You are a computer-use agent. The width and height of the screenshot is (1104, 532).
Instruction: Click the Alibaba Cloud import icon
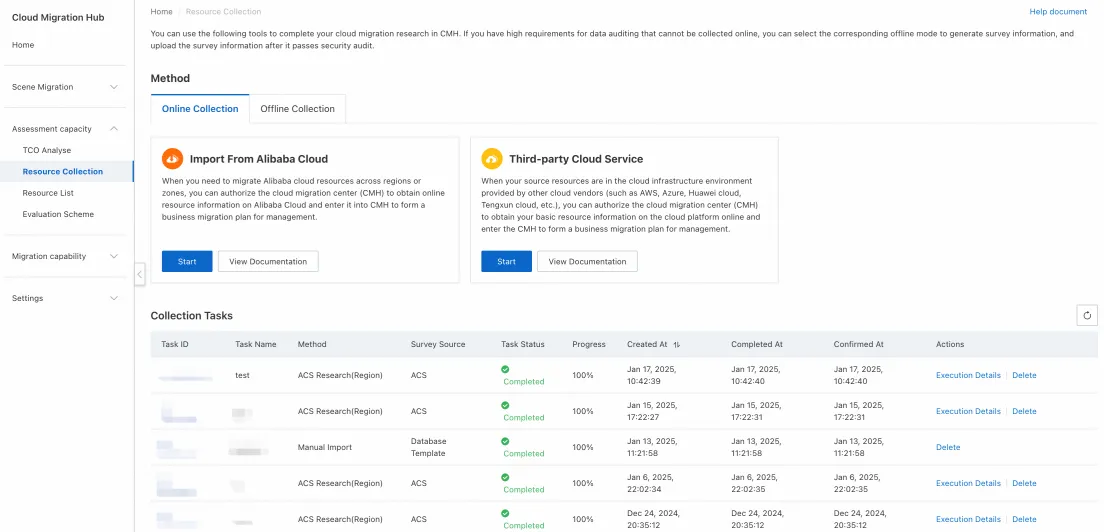point(172,159)
